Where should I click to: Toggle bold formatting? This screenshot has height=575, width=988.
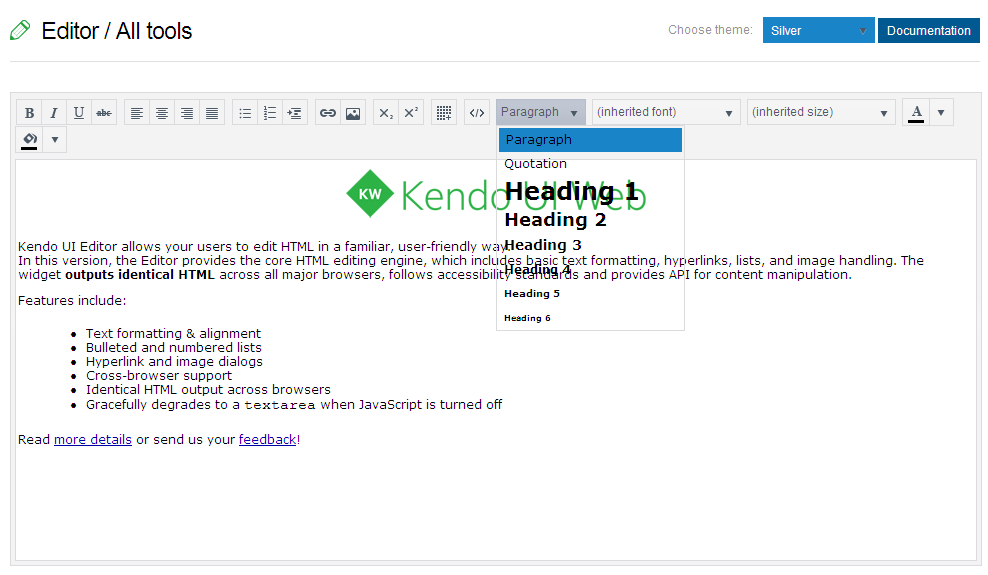[x=29, y=113]
